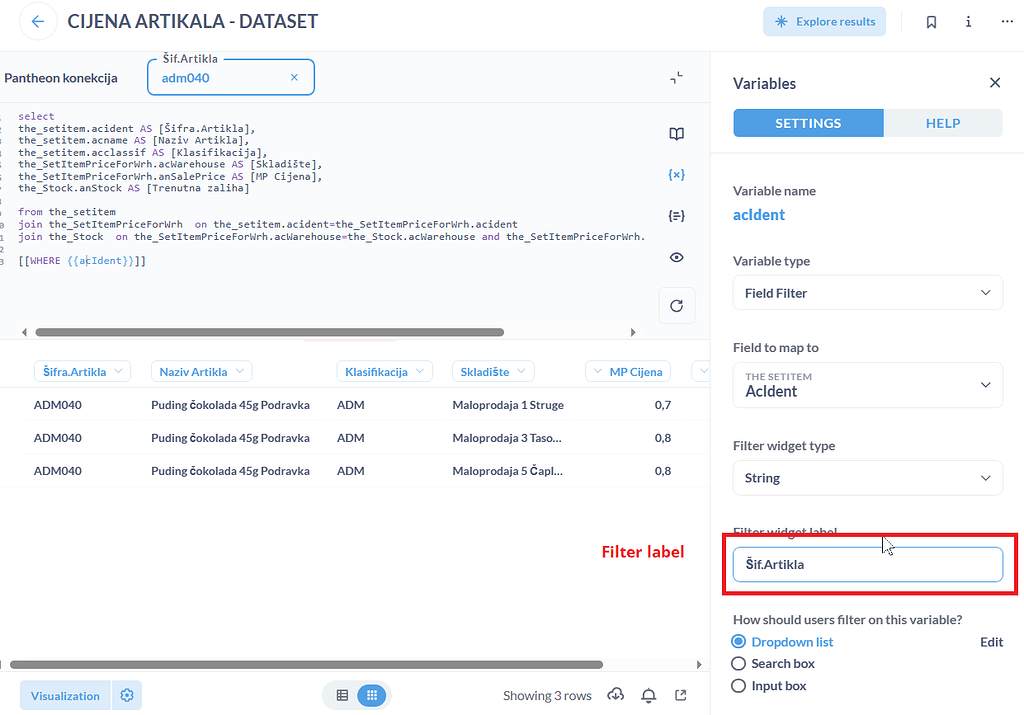Open the Variable type dropdown
The width and height of the screenshot is (1024, 715).
point(866,292)
